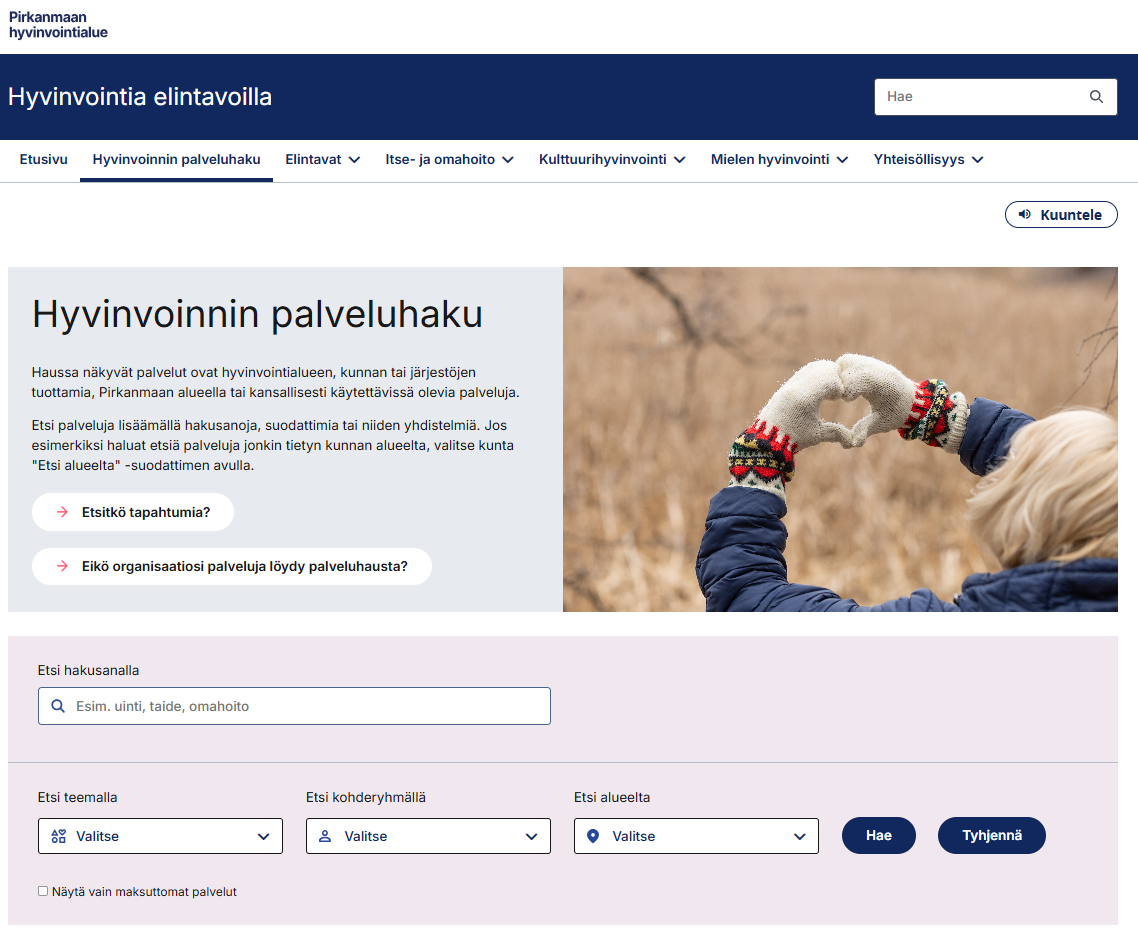The image size is (1138, 943).
Task: Click the Kuuntele listen button
Action: click(1061, 214)
